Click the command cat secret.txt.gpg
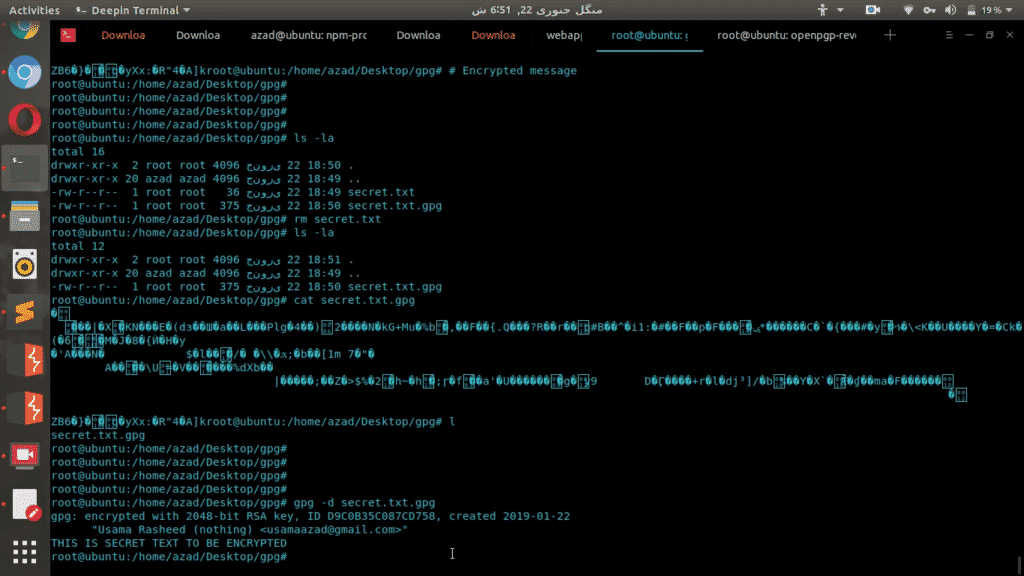The image size is (1024, 576). [354, 300]
